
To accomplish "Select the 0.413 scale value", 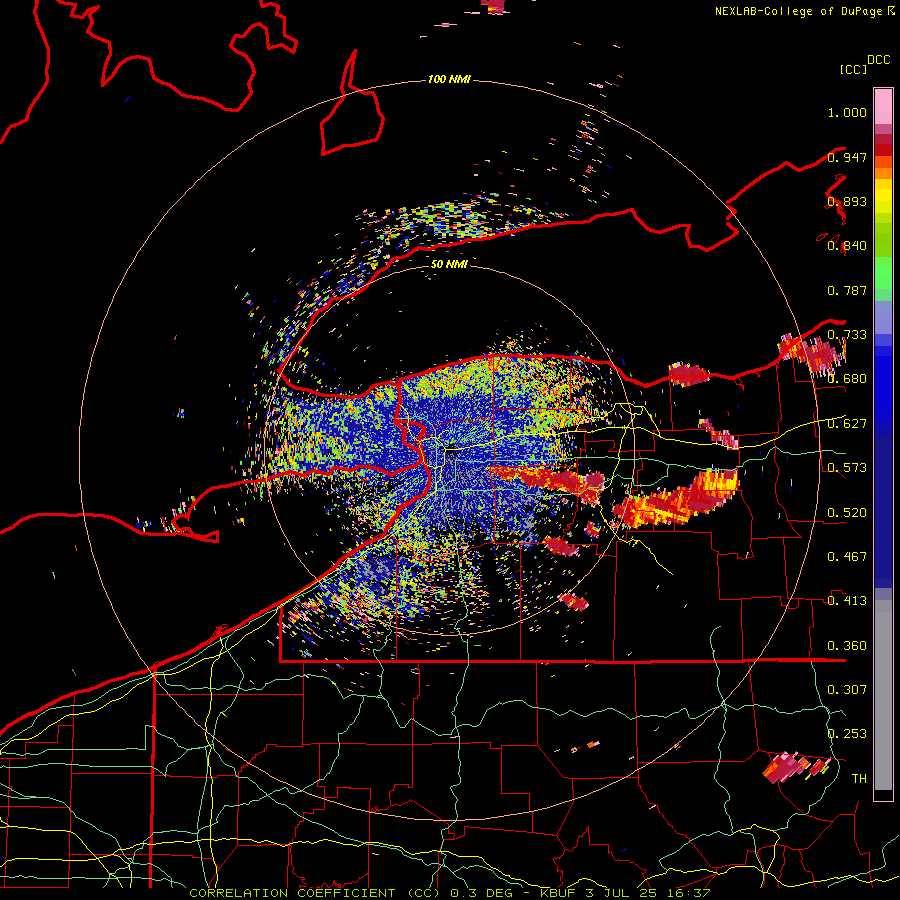I will (x=847, y=601).
